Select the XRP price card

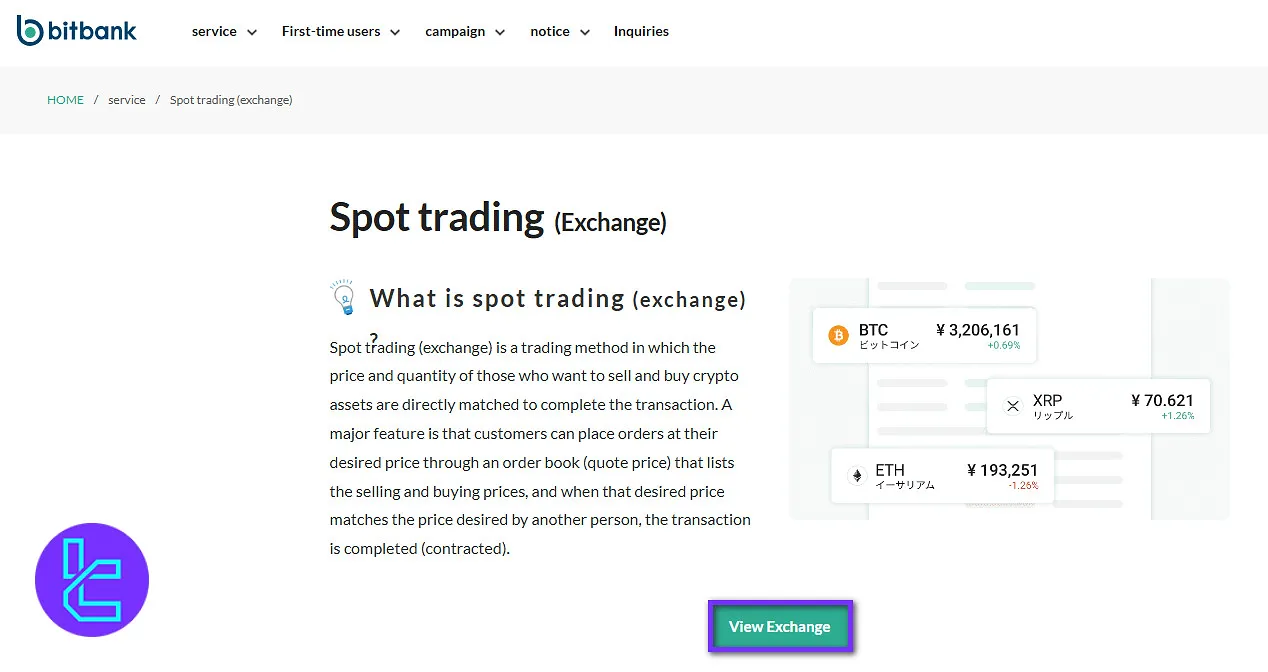click(x=1098, y=406)
